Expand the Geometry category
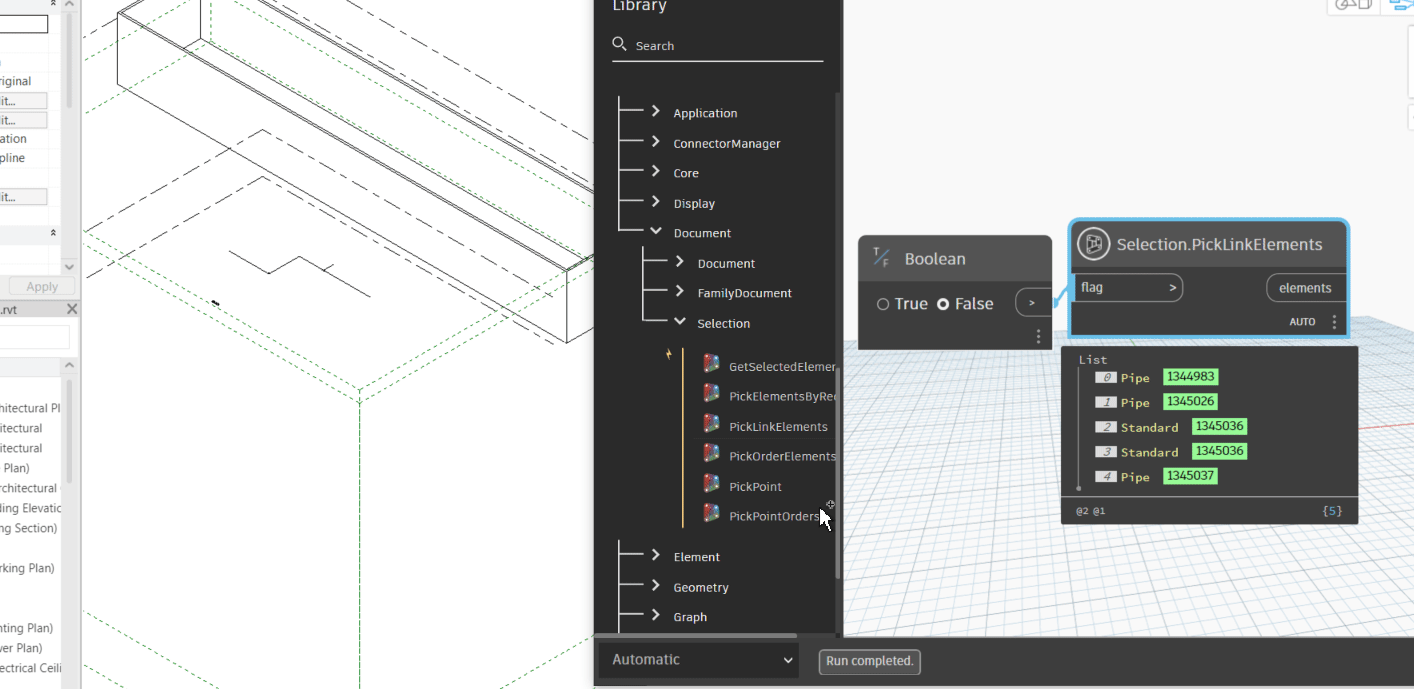1414x689 pixels. (656, 586)
